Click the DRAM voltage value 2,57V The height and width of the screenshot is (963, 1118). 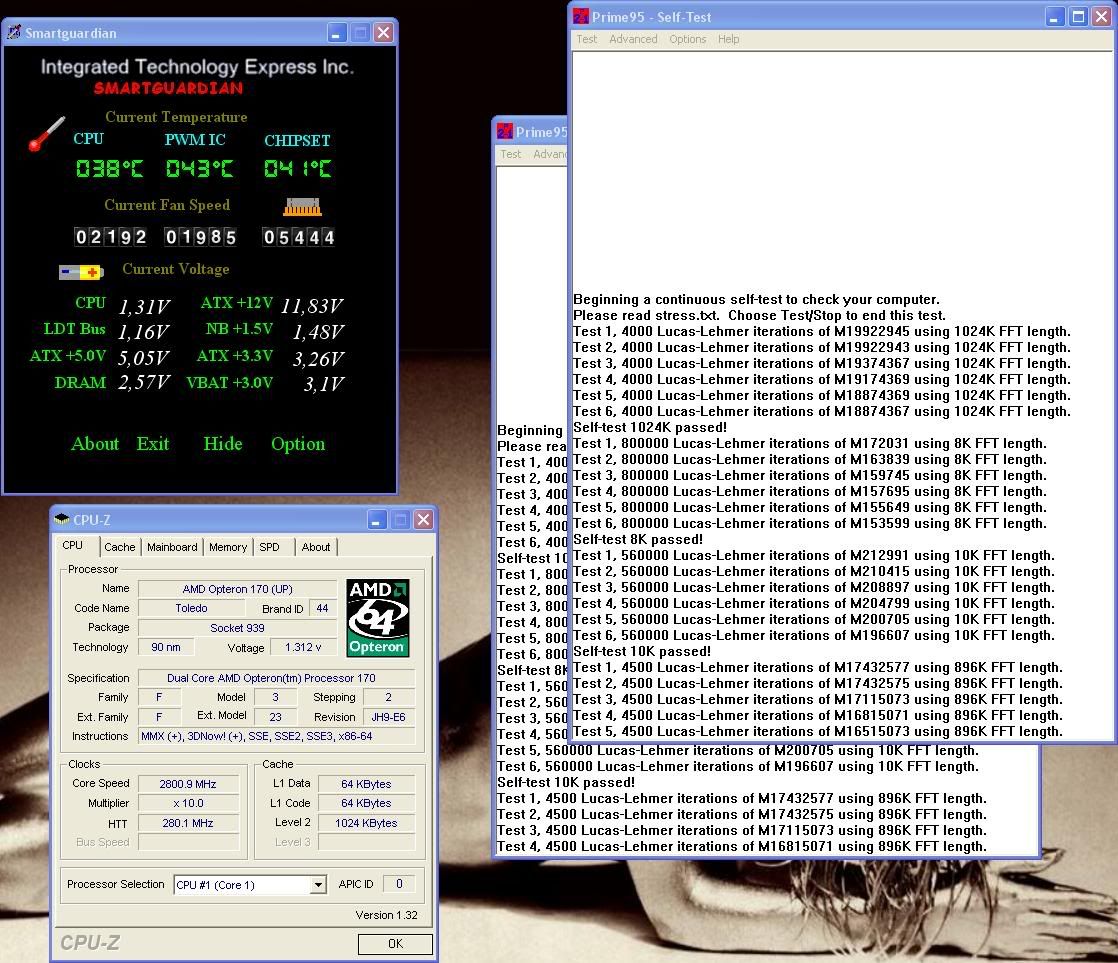coord(144,383)
